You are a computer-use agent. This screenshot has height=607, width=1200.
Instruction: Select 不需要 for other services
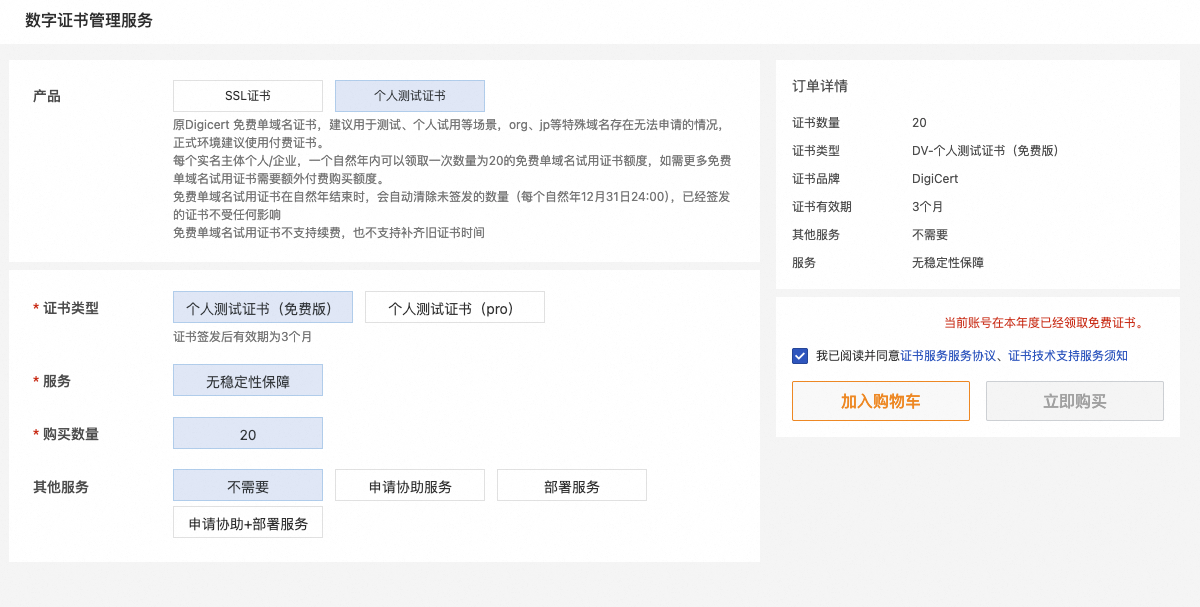(247, 486)
